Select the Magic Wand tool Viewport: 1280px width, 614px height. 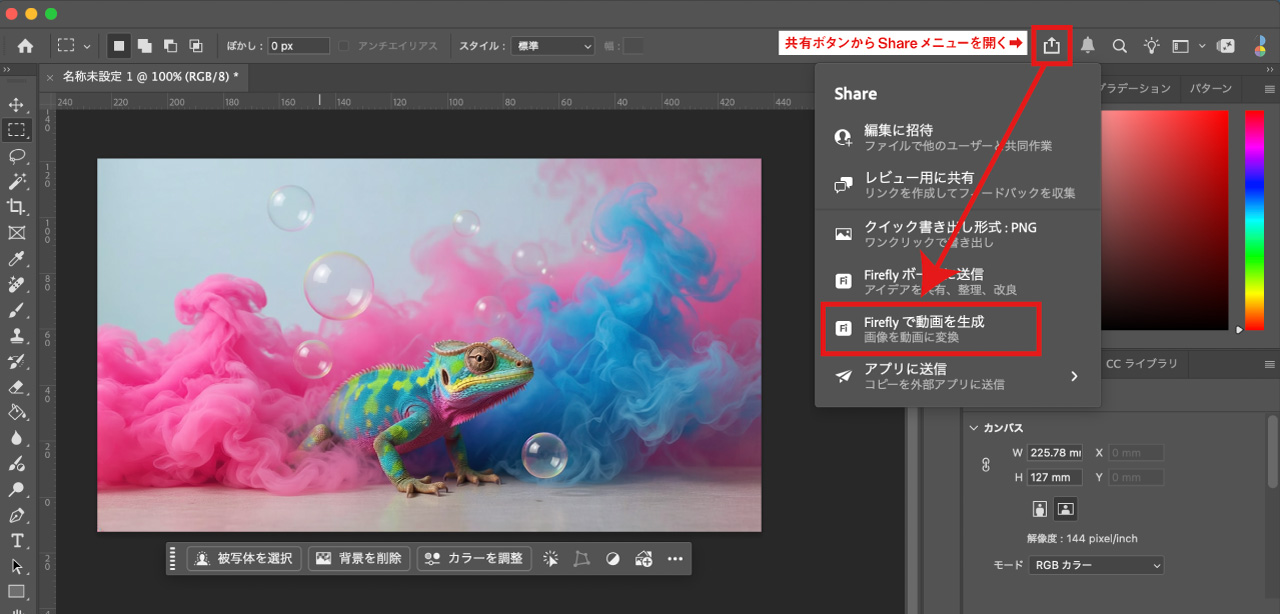pos(16,181)
